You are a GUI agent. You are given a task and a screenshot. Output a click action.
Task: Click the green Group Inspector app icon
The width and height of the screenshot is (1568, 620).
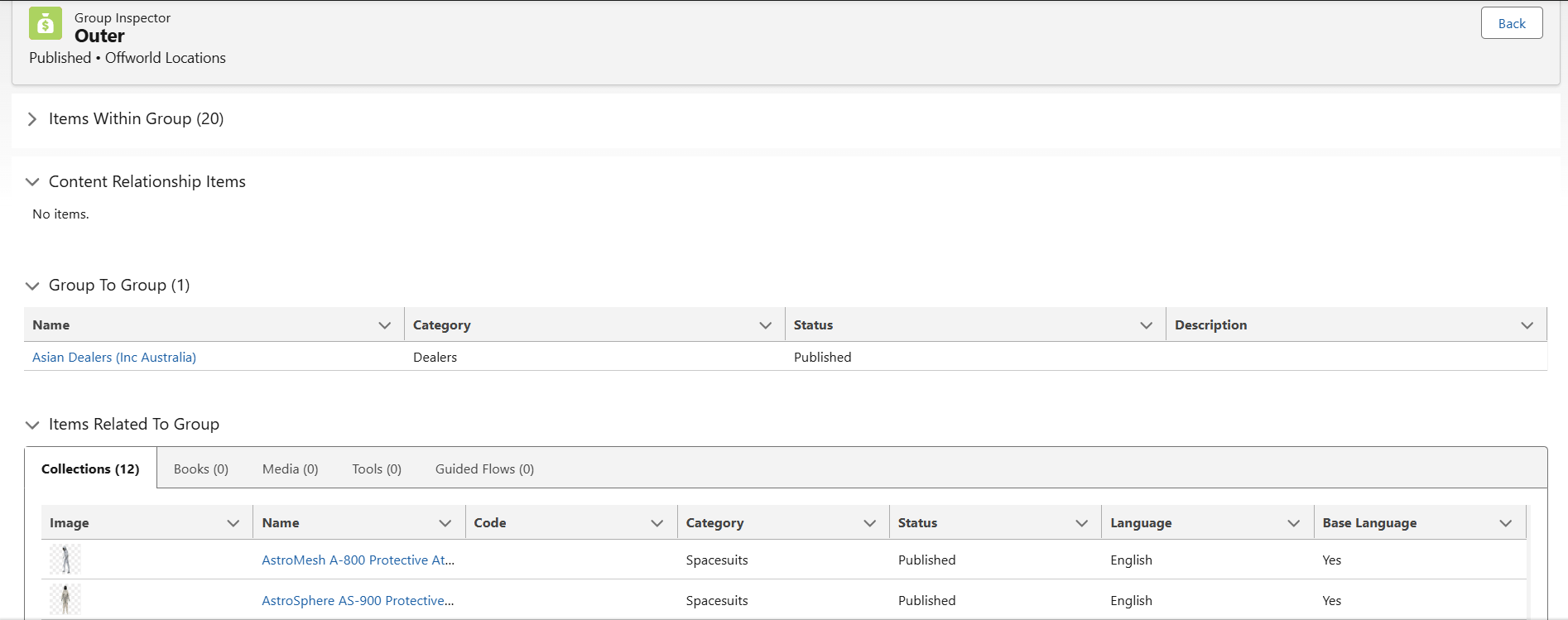46,24
